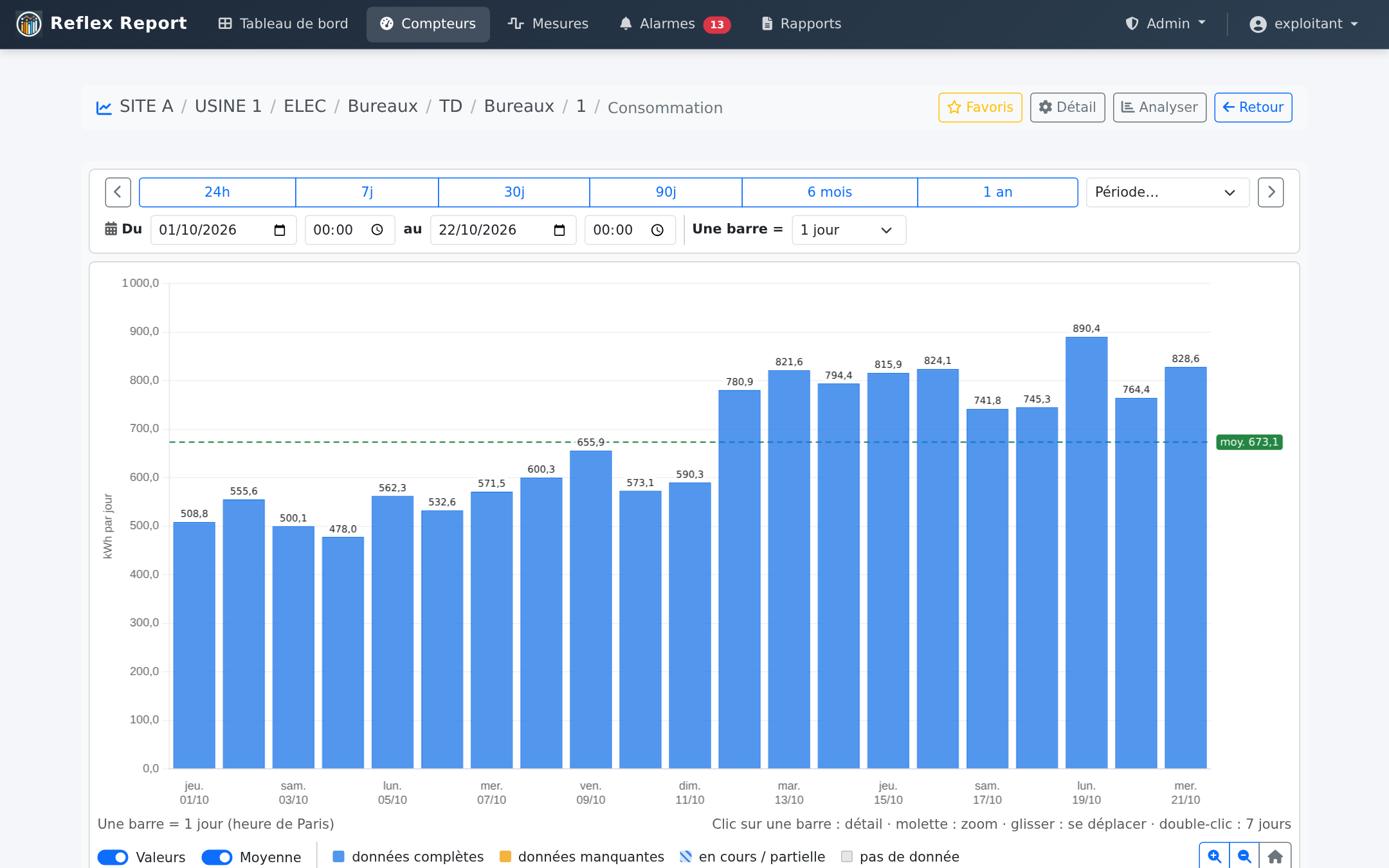Select the 30j range tab
This screenshot has height=868, width=1389.
514,192
